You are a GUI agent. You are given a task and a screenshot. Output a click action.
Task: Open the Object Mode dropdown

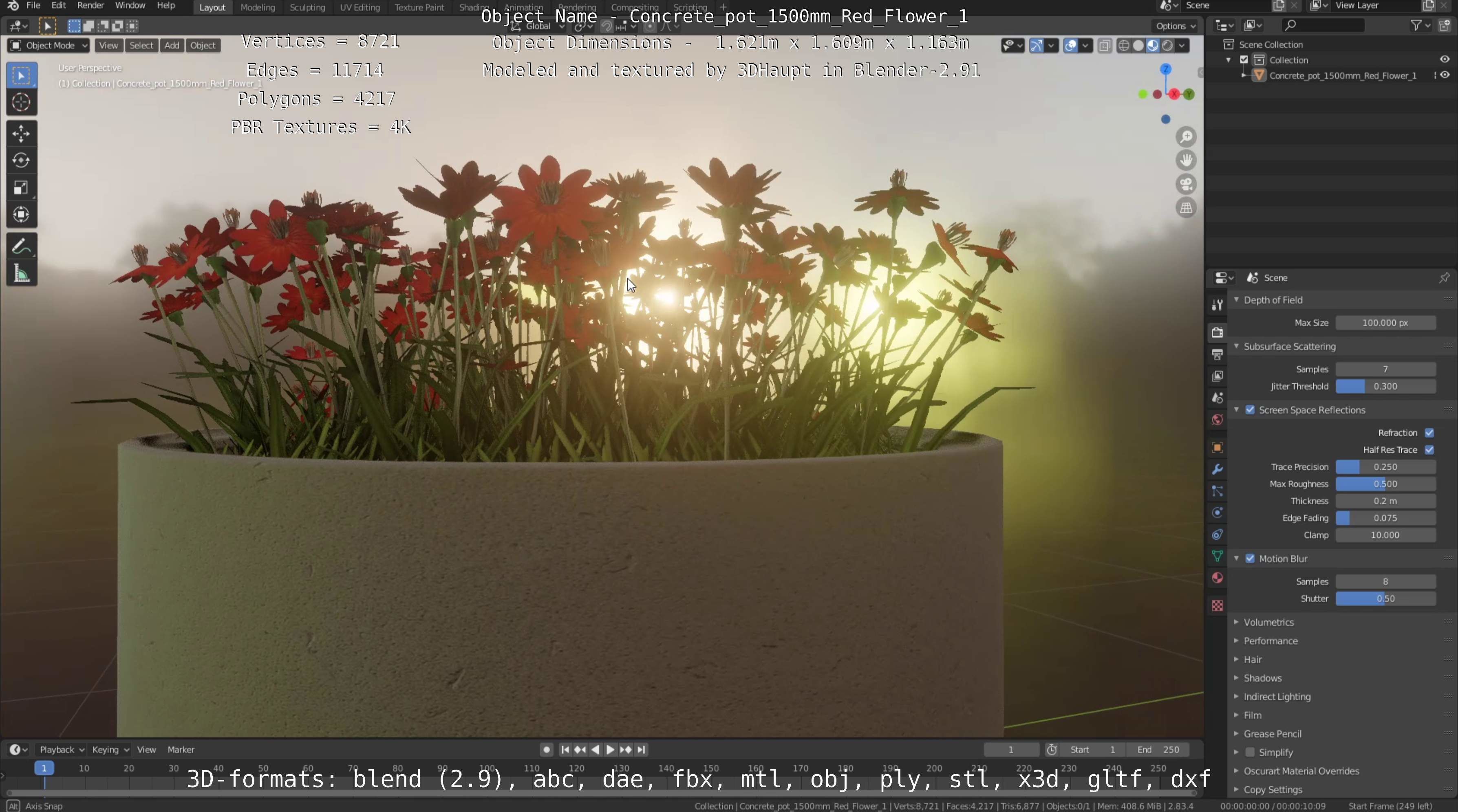tap(49, 45)
